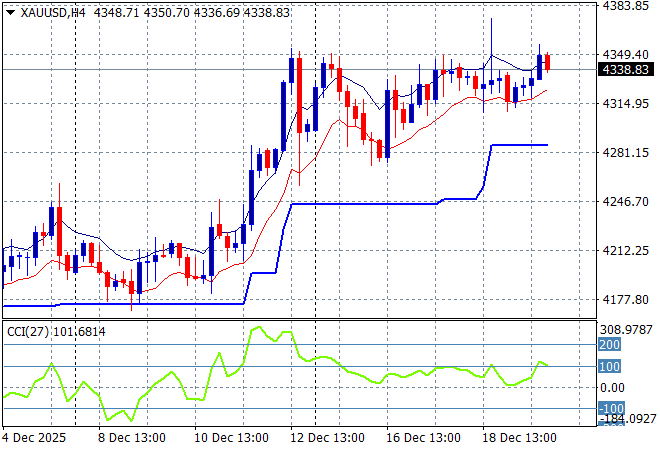Click the 4349.40 price scale label
This screenshot has width=660, height=450.
tap(625, 54)
